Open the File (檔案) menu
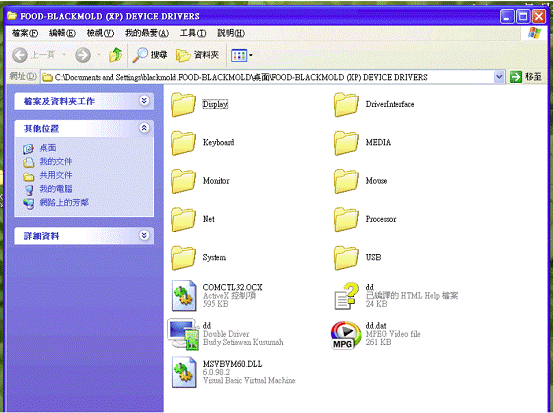This screenshot has width=553, height=413. (25, 33)
